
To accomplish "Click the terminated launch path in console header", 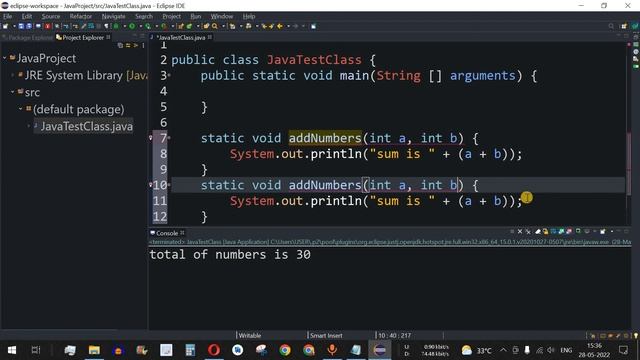I will click(390, 242).
